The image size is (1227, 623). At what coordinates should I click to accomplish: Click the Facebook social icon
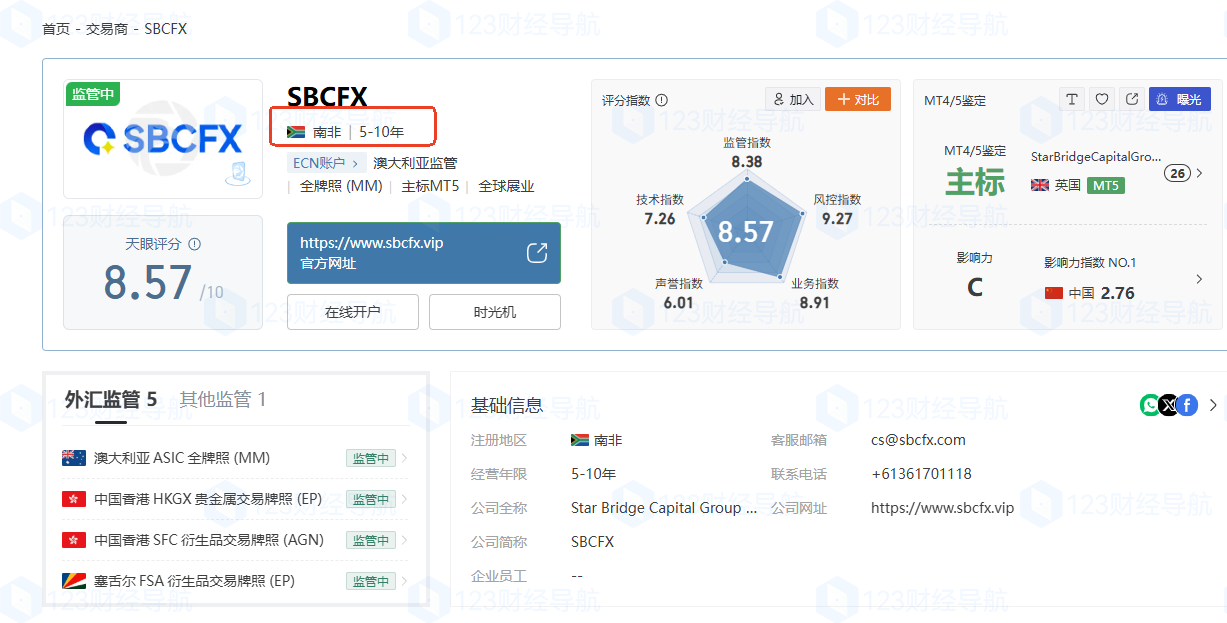[x=1187, y=405]
